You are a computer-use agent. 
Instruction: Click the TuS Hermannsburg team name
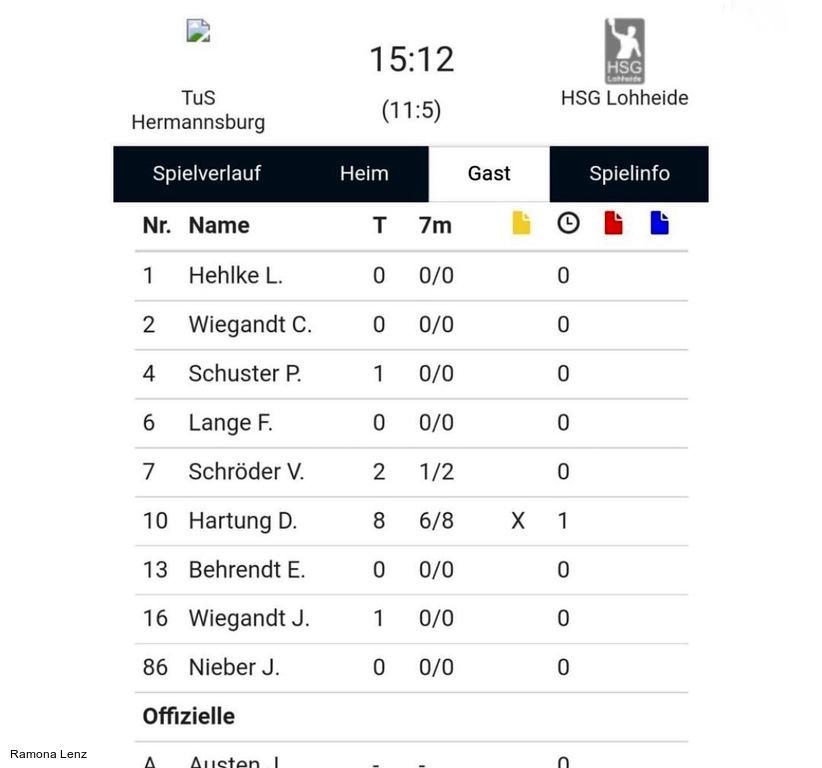point(198,110)
